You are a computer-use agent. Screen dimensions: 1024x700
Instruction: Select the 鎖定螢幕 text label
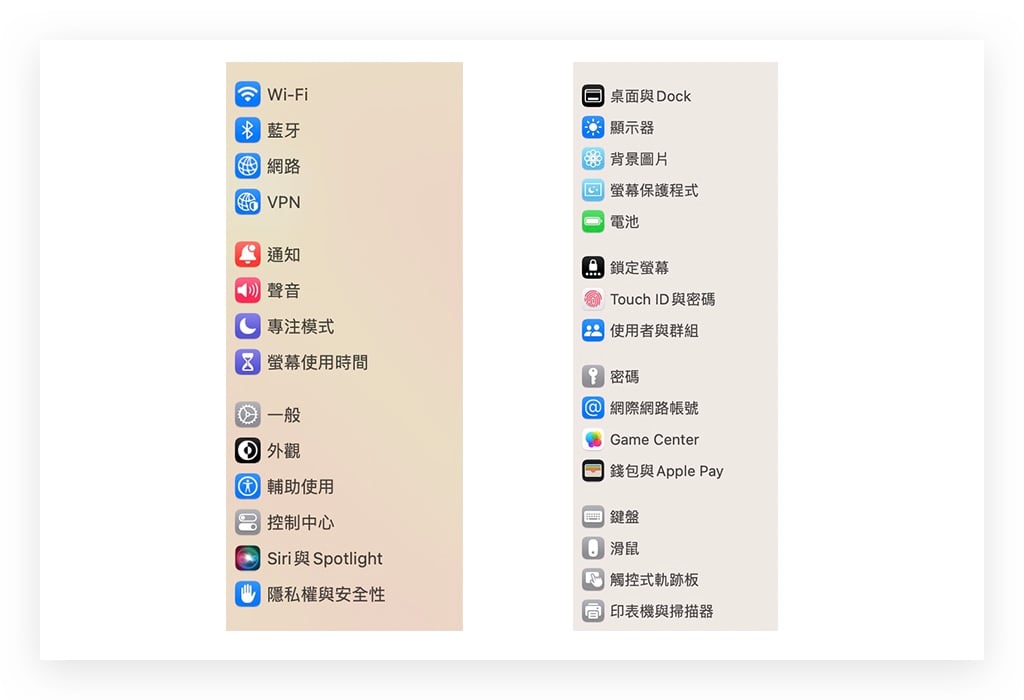[x=639, y=268]
